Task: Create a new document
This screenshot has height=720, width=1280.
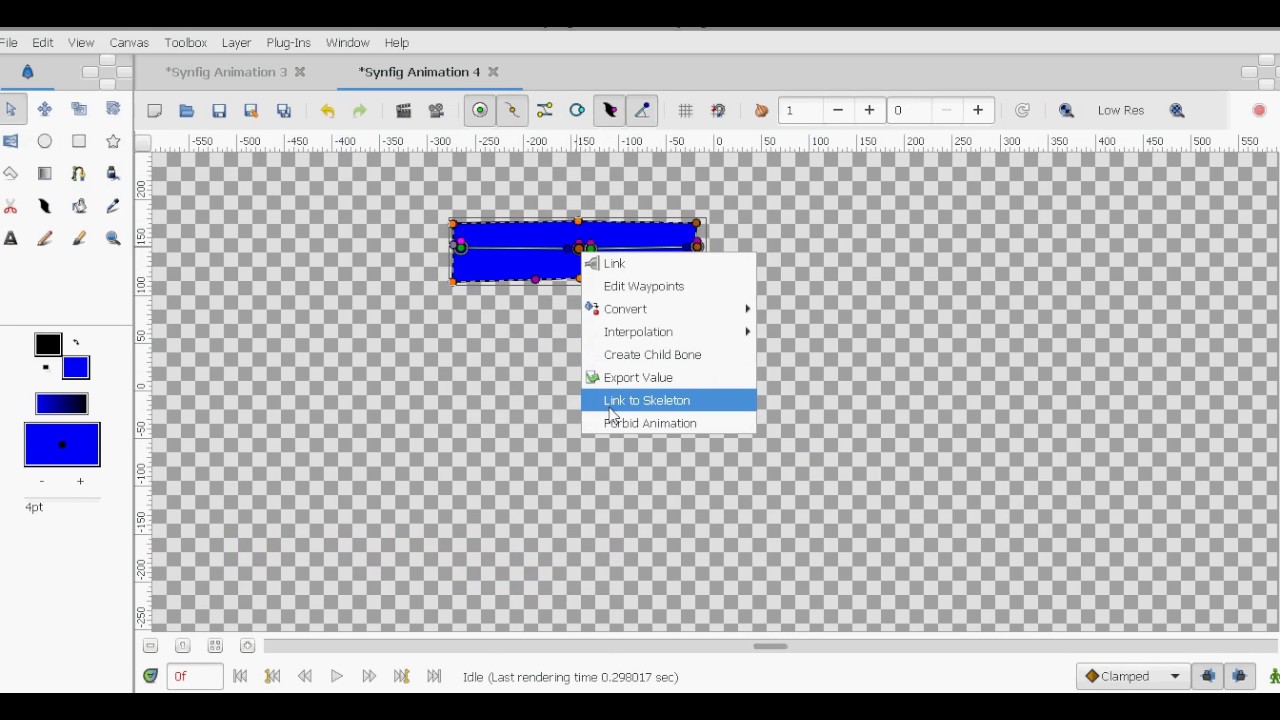Action: click(155, 111)
